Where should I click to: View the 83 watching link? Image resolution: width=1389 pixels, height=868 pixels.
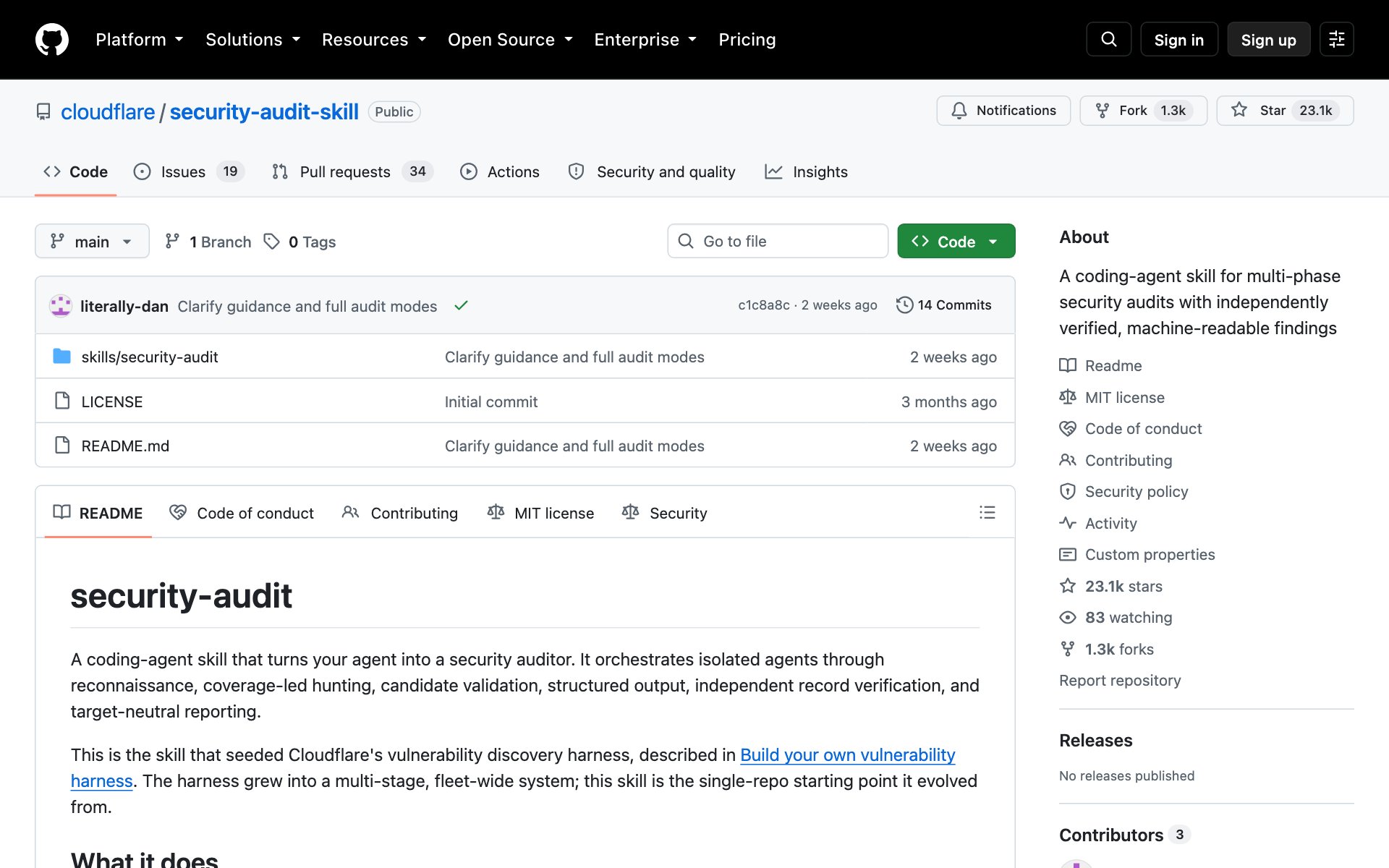pyautogui.click(x=1116, y=617)
